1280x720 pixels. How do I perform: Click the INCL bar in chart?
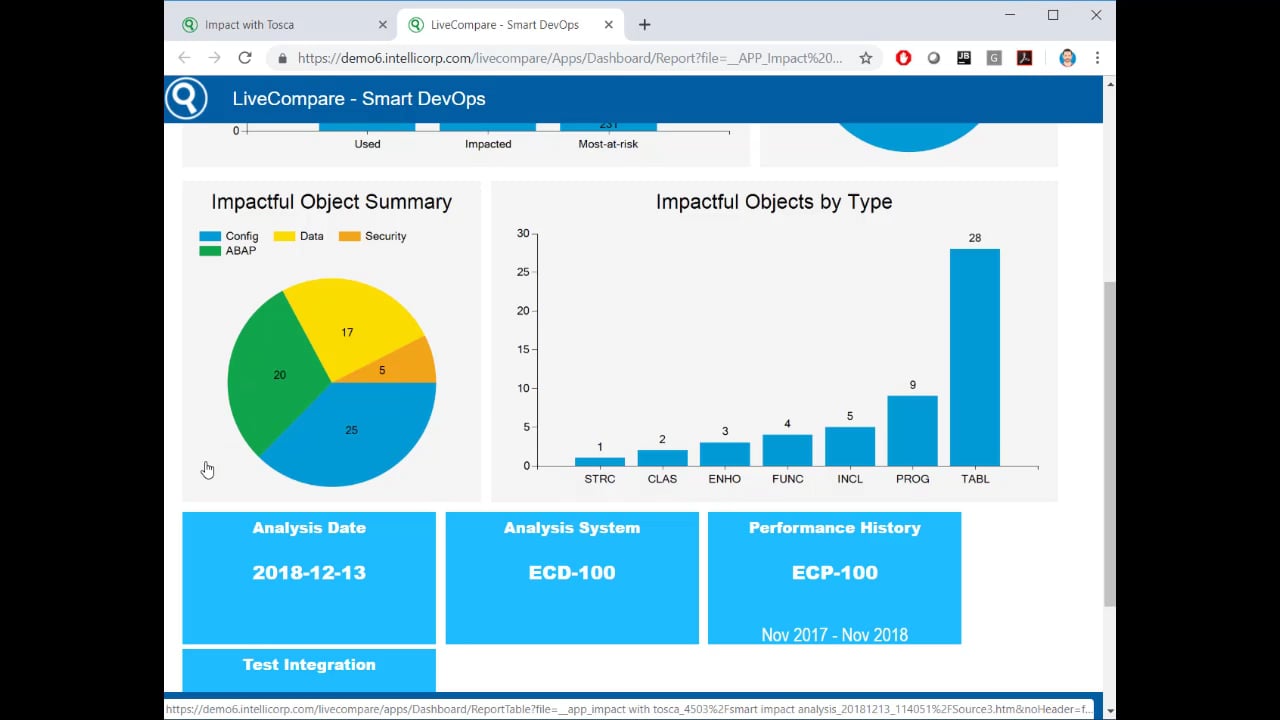point(850,446)
